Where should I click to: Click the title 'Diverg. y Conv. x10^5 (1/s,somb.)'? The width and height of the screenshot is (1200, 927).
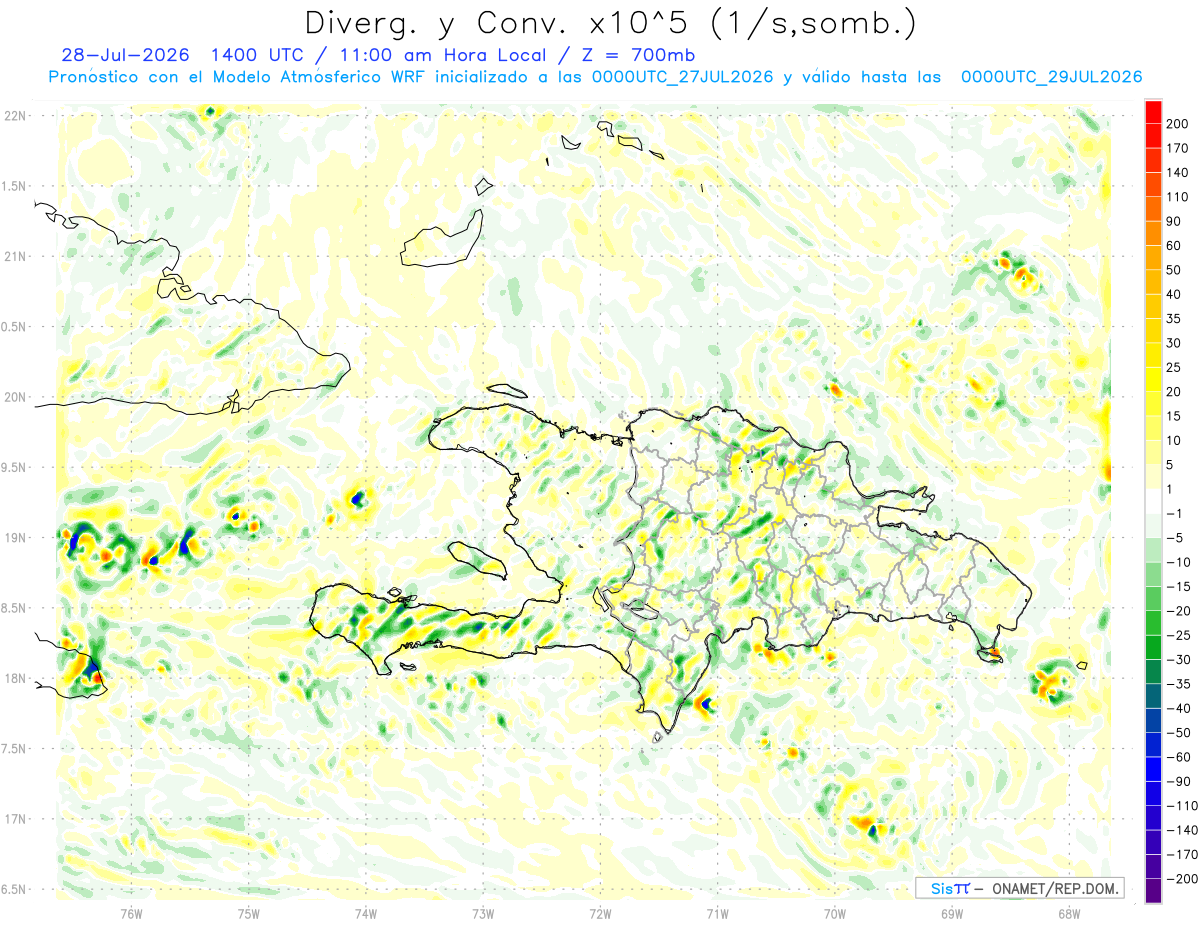(610, 22)
